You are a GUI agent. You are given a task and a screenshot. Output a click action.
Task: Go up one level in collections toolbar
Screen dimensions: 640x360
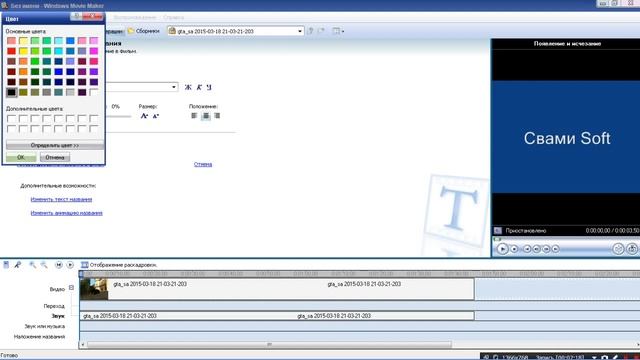pyautogui.click(x=311, y=31)
